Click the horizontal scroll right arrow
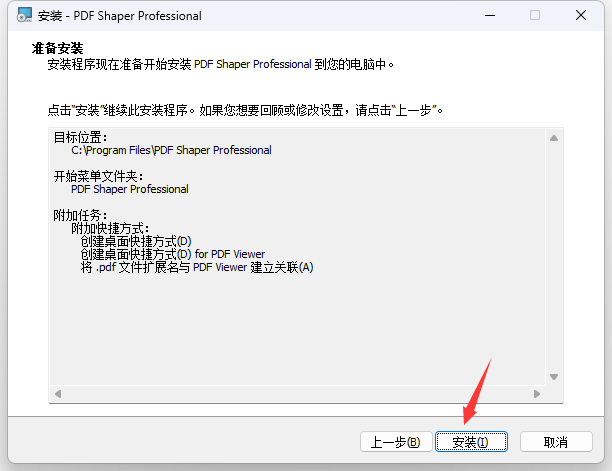This screenshot has height=471, width=612. click(x=537, y=394)
